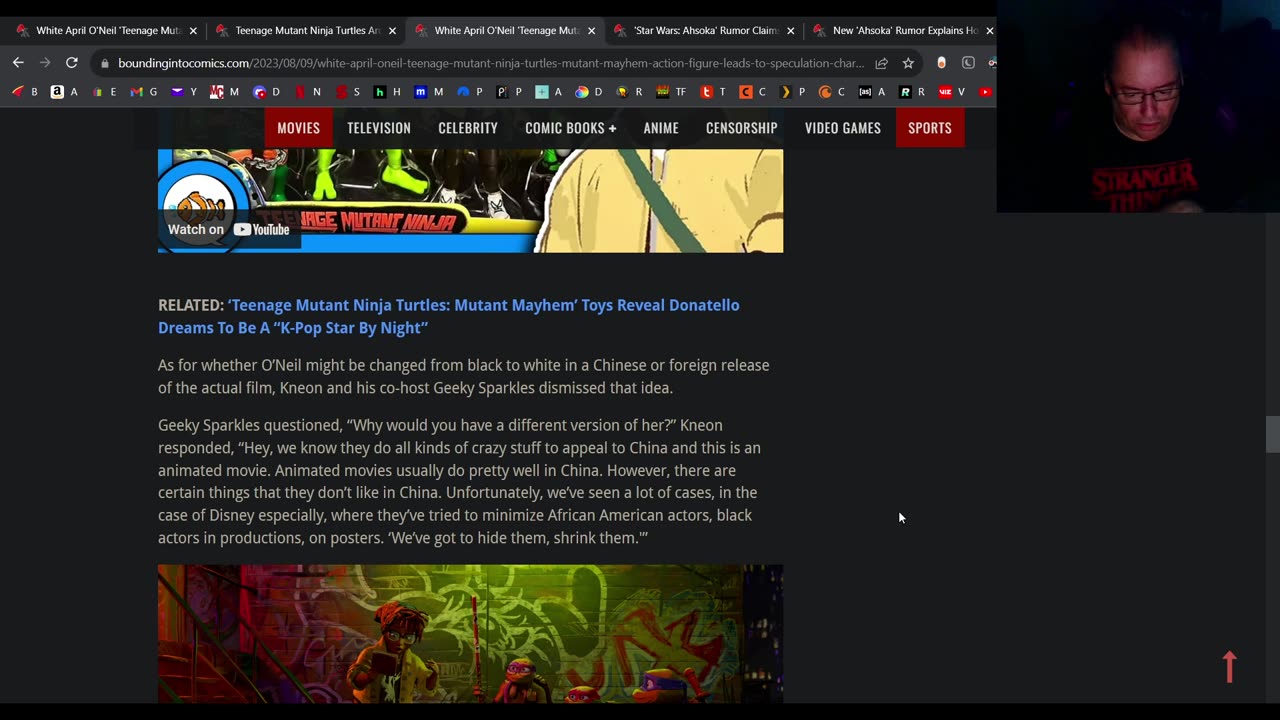Viewport: 1280px width, 720px height.
Task: Open the blue 'm' bookmark labeled M
Action: [x=428, y=92]
